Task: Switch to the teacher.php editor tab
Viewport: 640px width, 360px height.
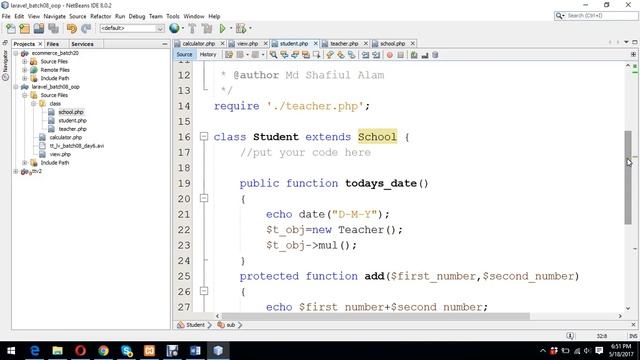Action: [344, 43]
